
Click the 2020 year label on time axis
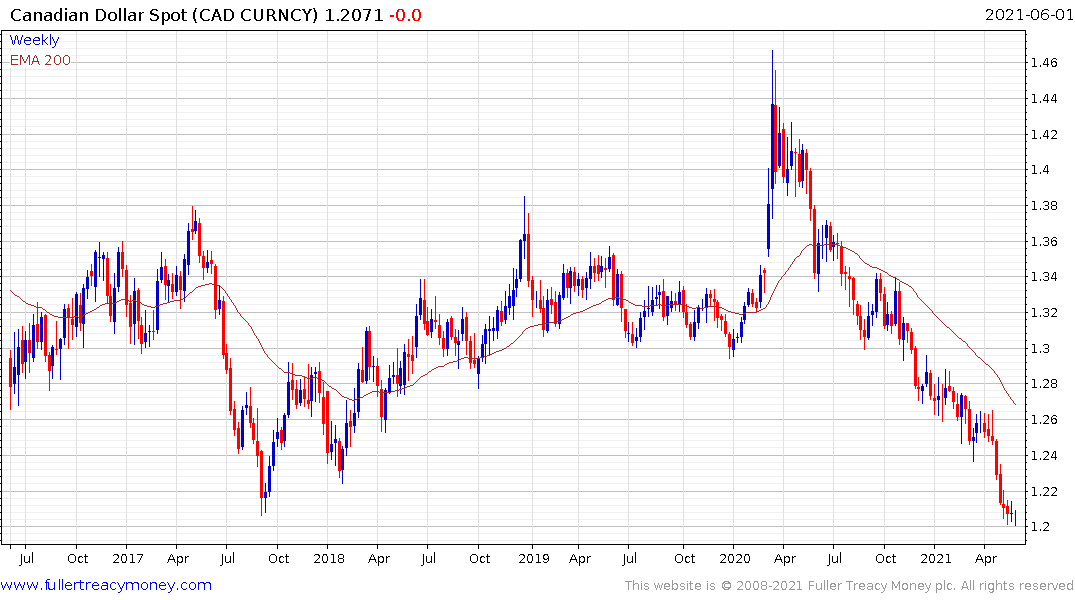735,558
